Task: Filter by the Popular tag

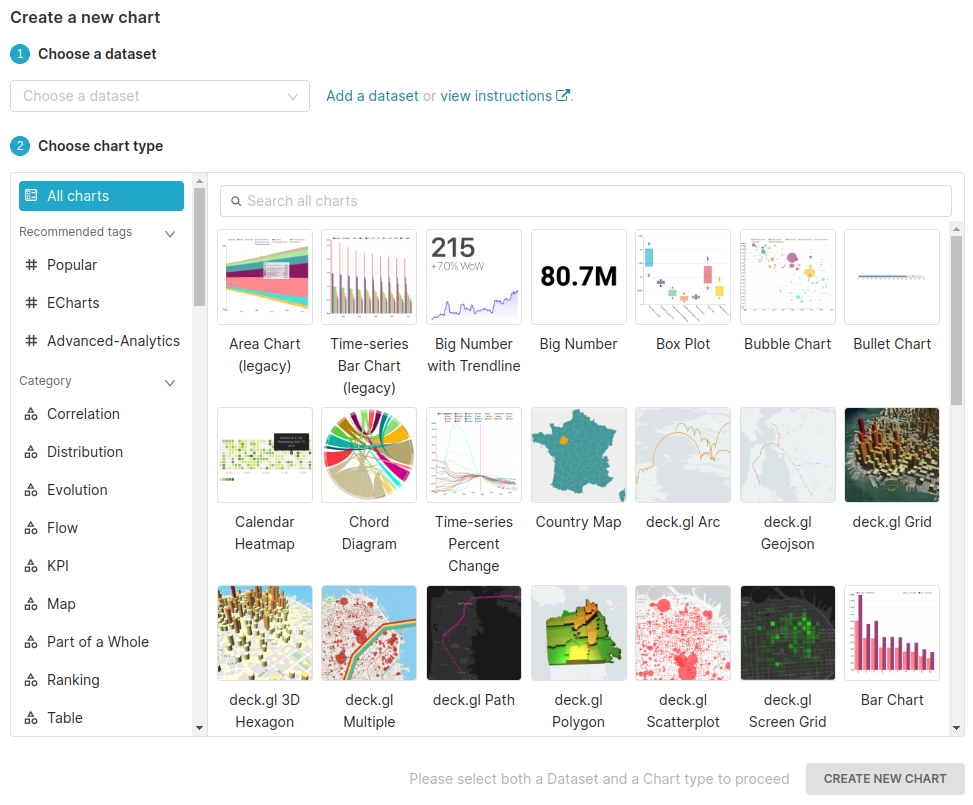Action: tap(72, 265)
